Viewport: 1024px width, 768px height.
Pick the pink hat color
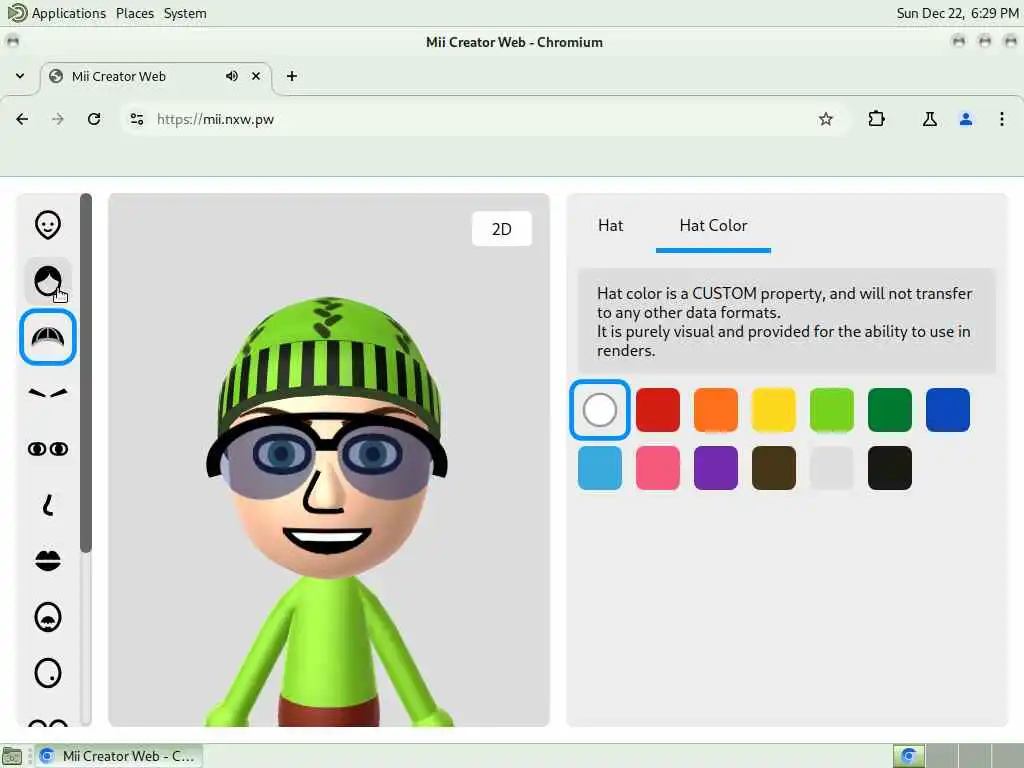[658, 468]
